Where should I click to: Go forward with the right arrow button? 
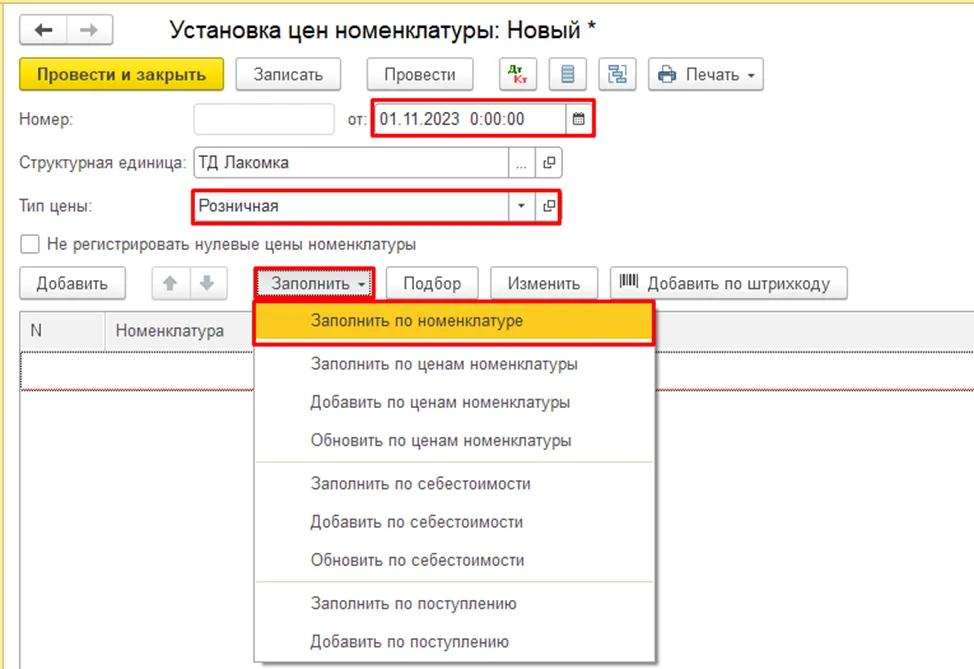(x=89, y=30)
